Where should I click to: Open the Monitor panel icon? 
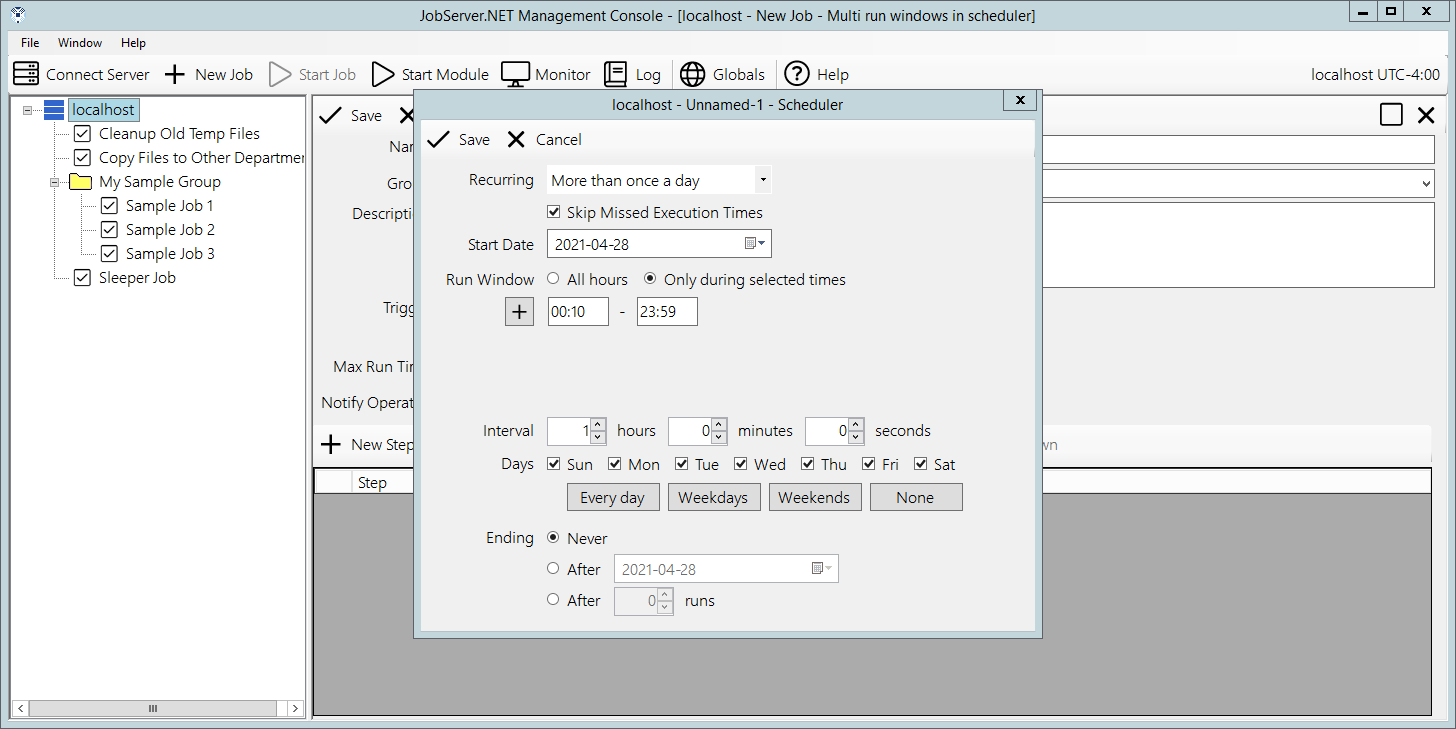point(513,73)
